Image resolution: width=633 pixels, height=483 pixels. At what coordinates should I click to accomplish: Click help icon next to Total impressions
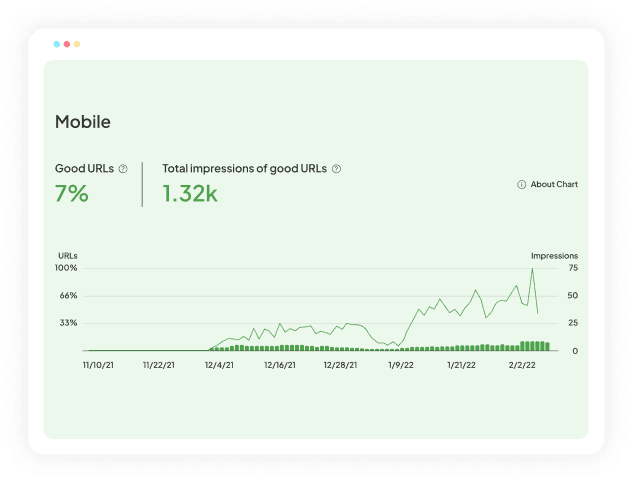tap(336, 169)
